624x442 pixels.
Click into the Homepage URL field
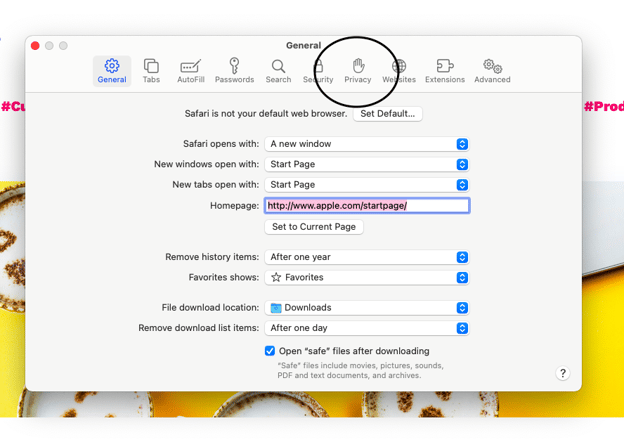click(367, 206)
